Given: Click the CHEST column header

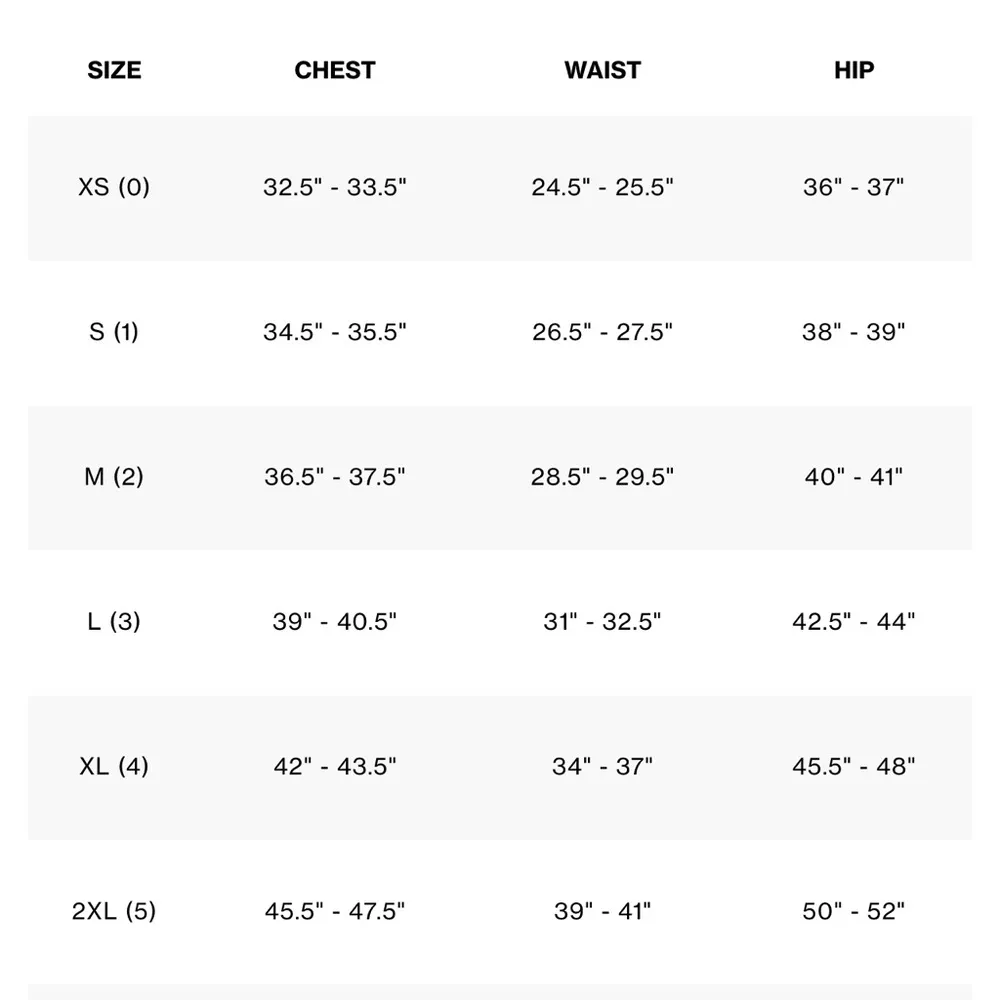Looking at the screenshot, I should tap(335, 70).
